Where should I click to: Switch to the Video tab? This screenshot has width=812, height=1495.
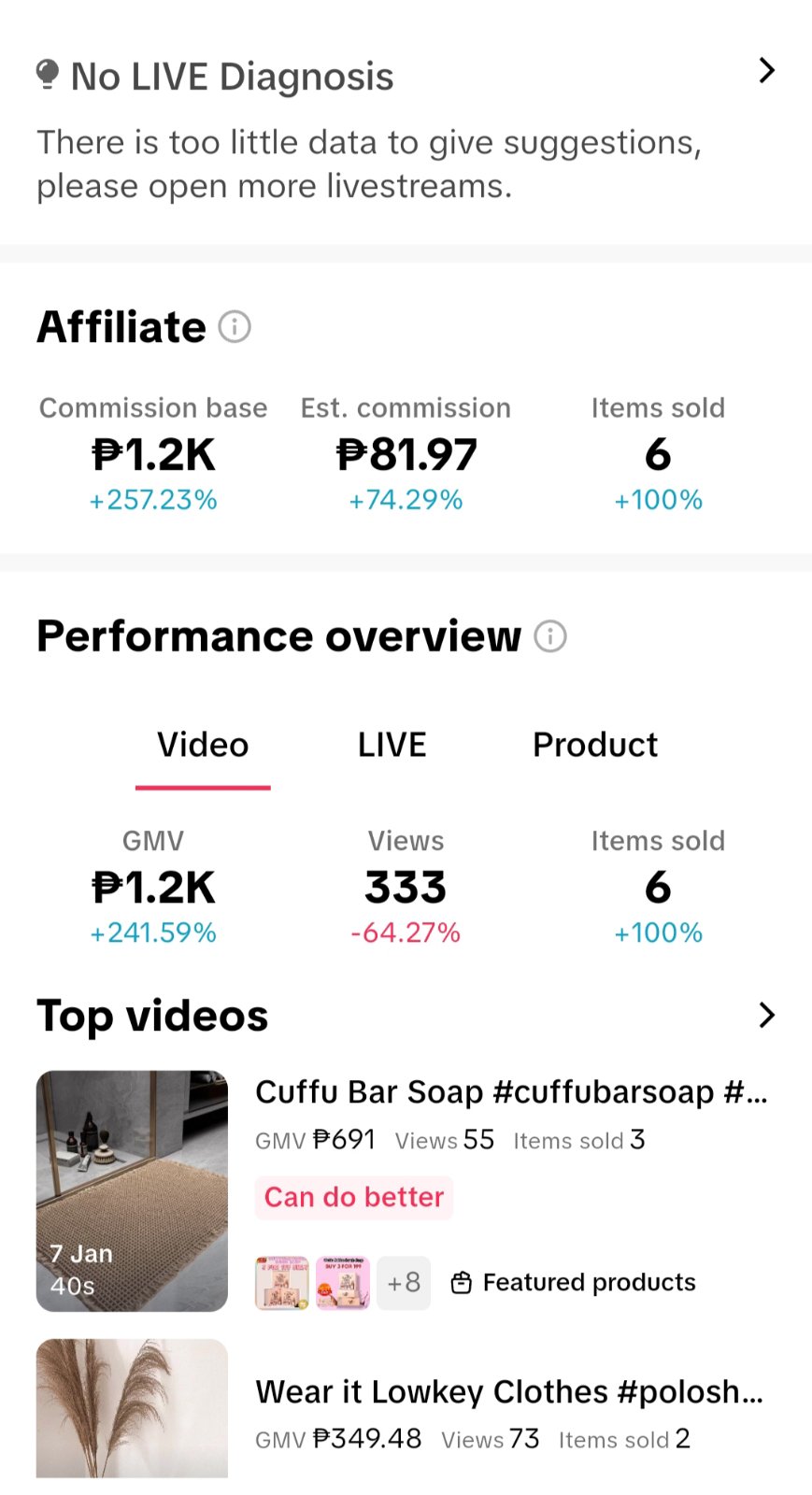(203, 745)
